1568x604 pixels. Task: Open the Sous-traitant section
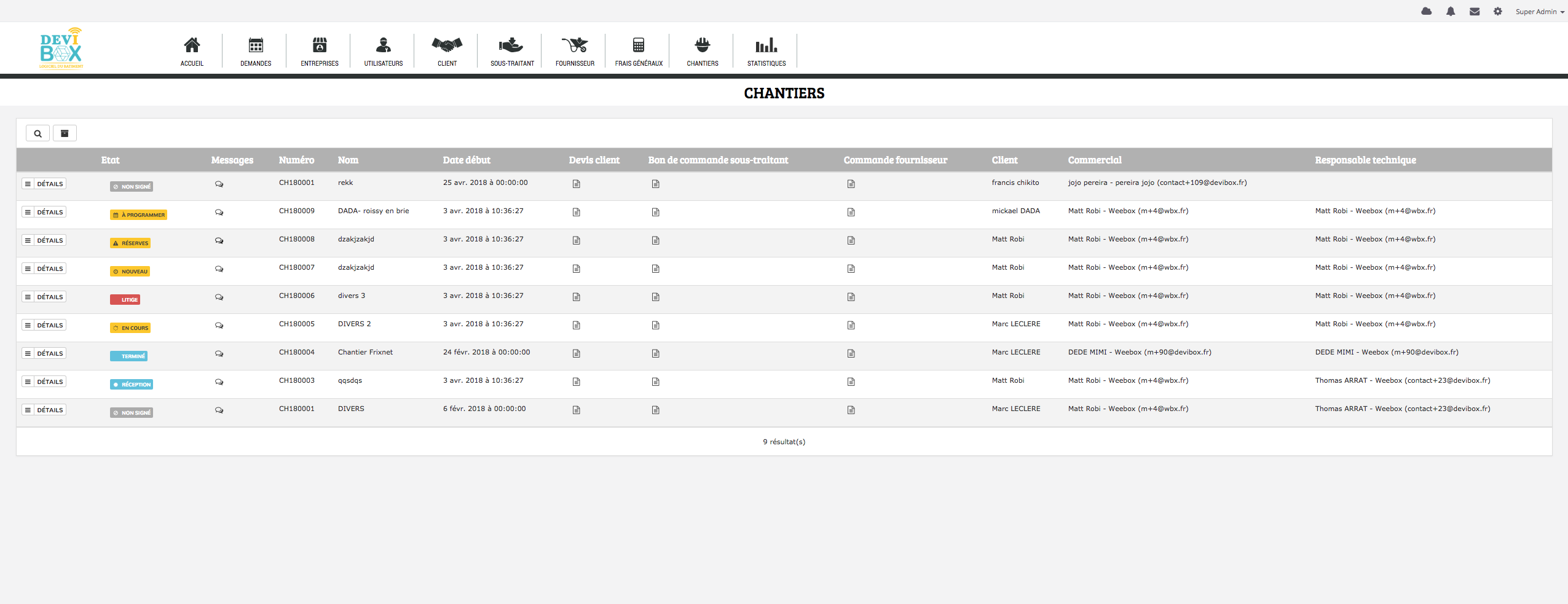pos(511,51)
